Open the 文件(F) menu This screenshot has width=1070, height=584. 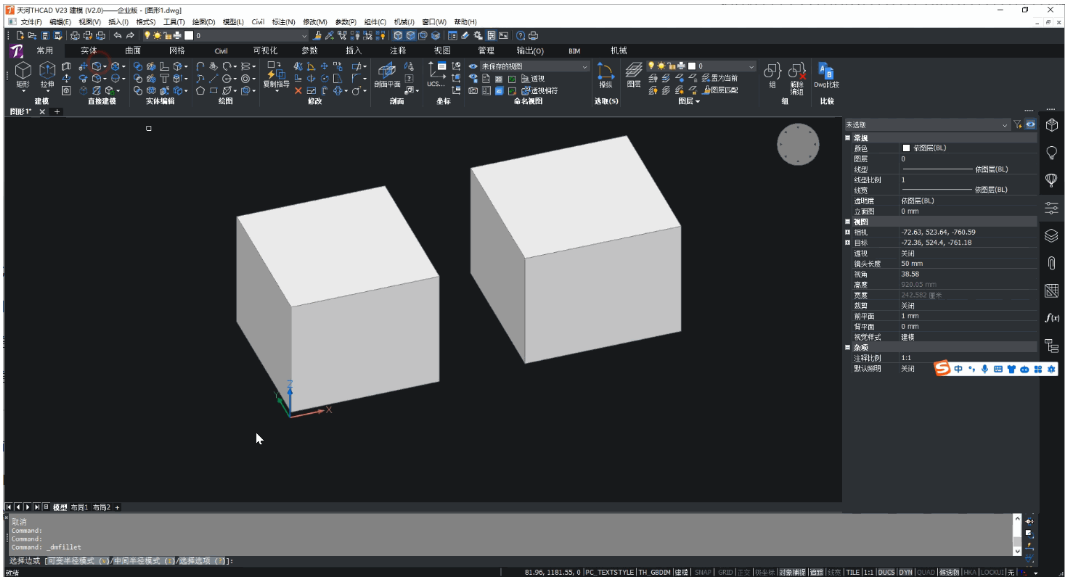[31, 22]
